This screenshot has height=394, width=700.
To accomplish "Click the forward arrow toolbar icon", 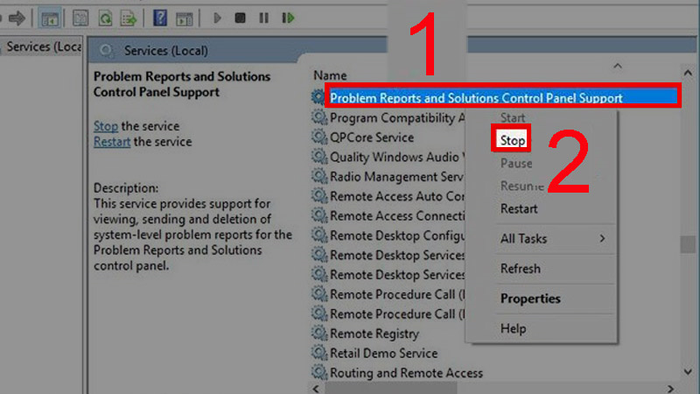I will 17,18.
